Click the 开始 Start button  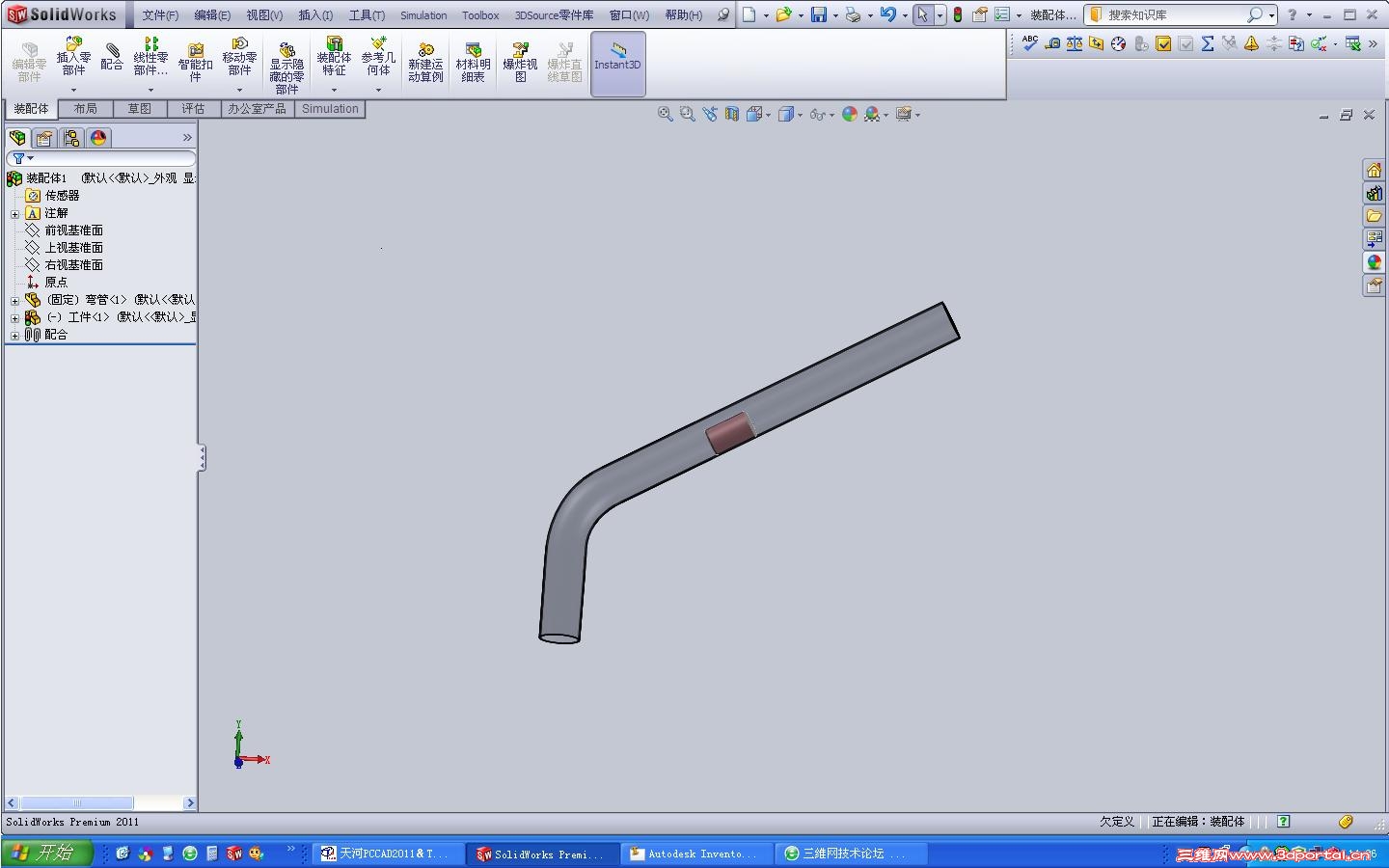coord(47,854)
